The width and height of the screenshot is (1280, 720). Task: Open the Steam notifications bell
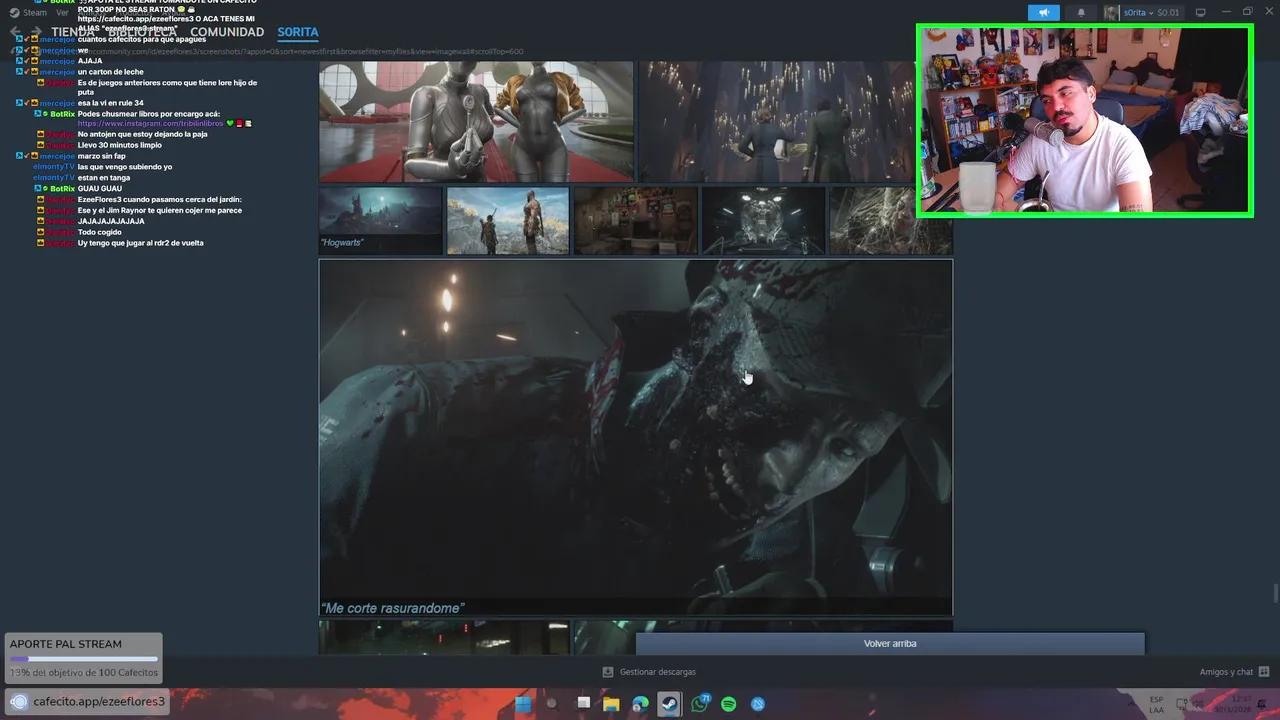[1081, 13]
